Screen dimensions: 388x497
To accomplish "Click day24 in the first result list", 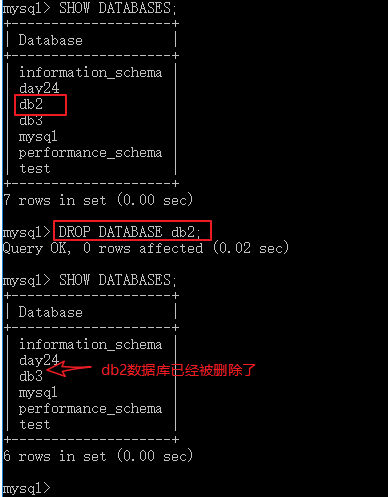I will click(39, 88).
